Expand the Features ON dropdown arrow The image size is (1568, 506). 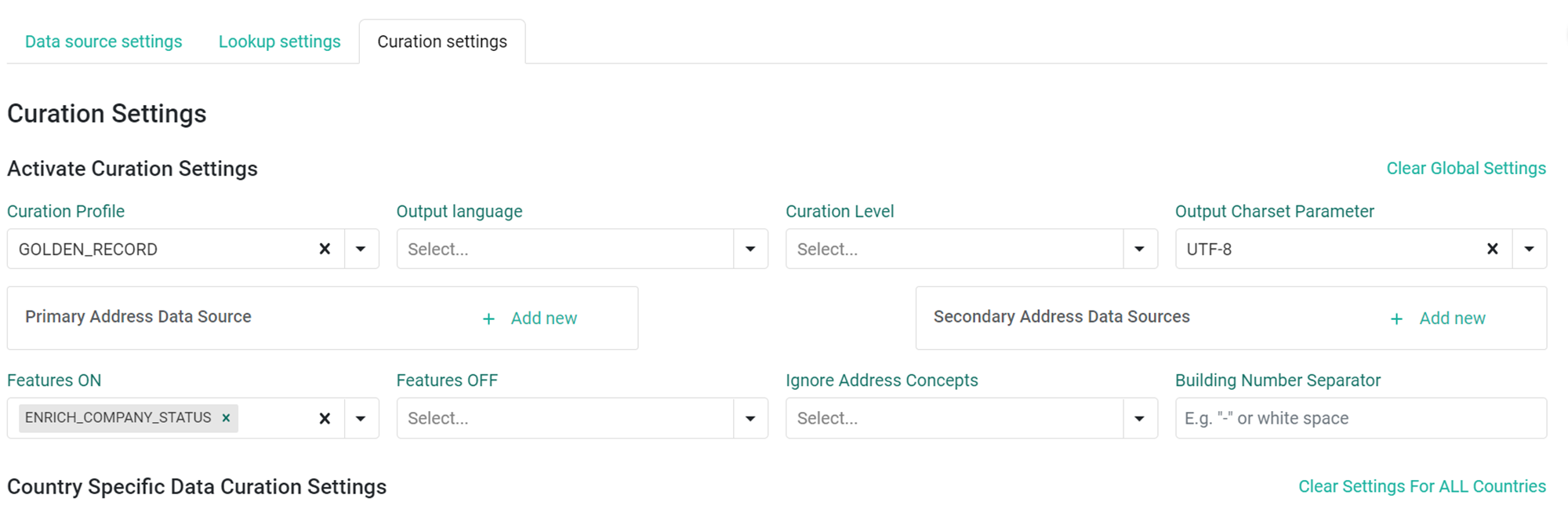(x=361, y=418)
